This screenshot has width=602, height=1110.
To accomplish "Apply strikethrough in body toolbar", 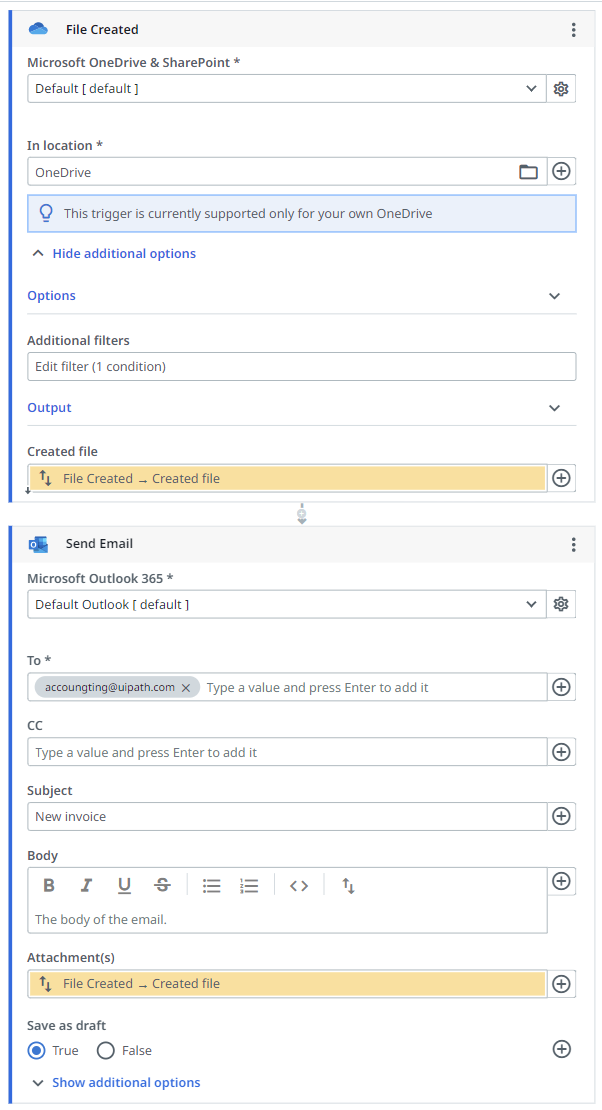I will (162, 885).
